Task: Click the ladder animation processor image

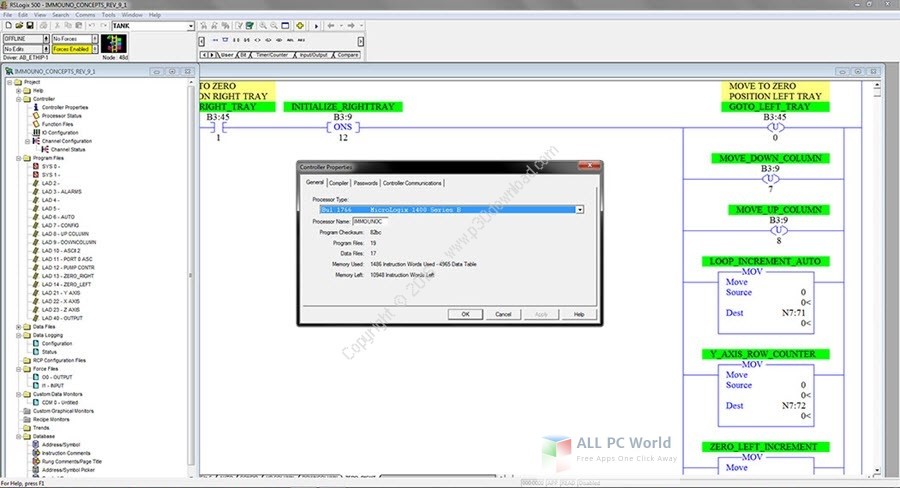Action: (x=114, y=44)
